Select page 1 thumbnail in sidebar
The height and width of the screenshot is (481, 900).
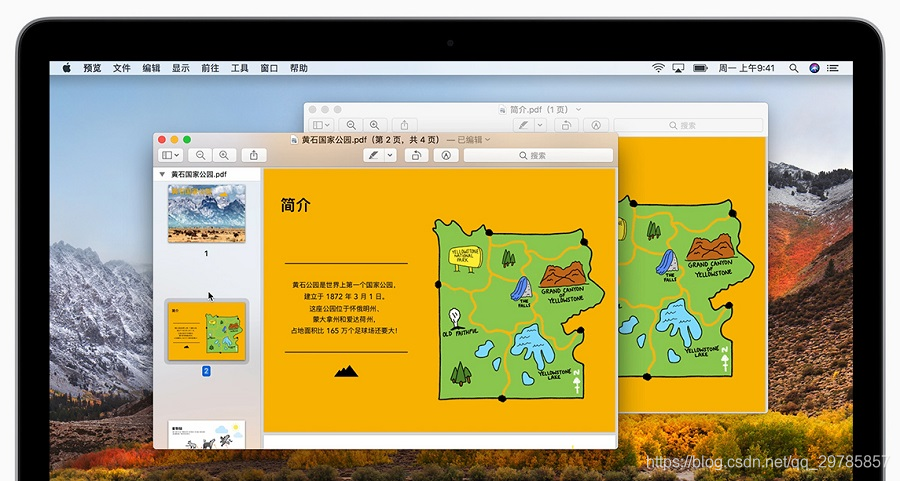coord(207,214)
